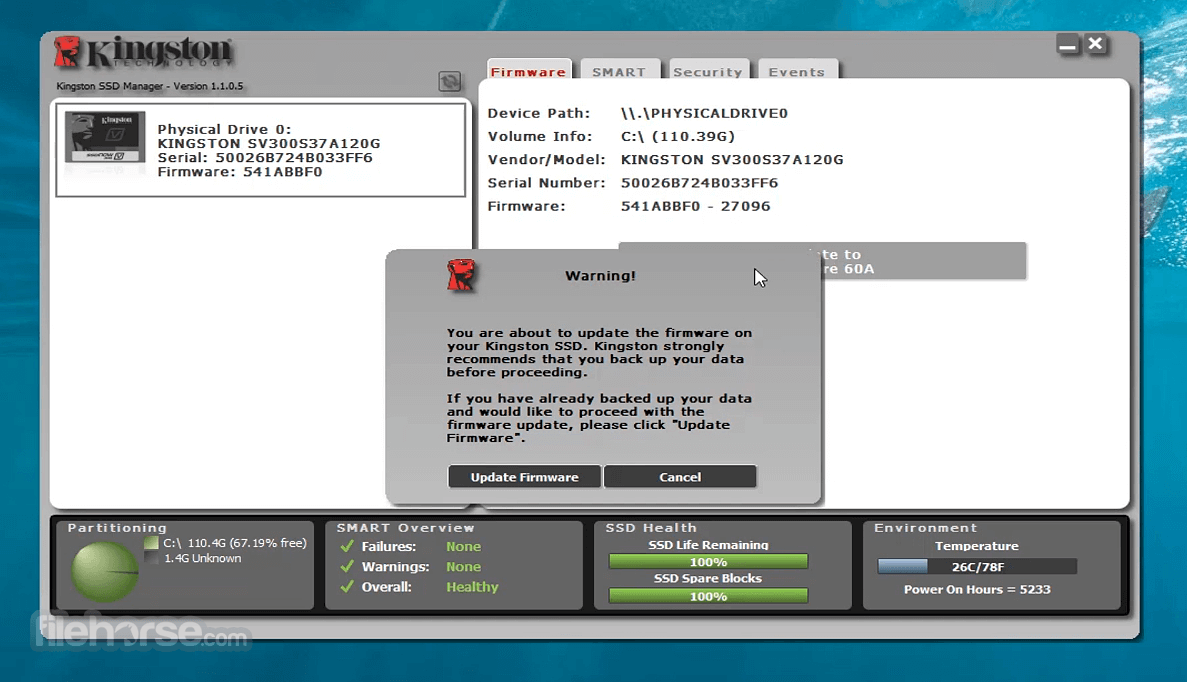Image resolution: width=1187 pixels, height=682 pixels.
Task: Click Cancel in the Warning dialog
Action: click(680, 477)
